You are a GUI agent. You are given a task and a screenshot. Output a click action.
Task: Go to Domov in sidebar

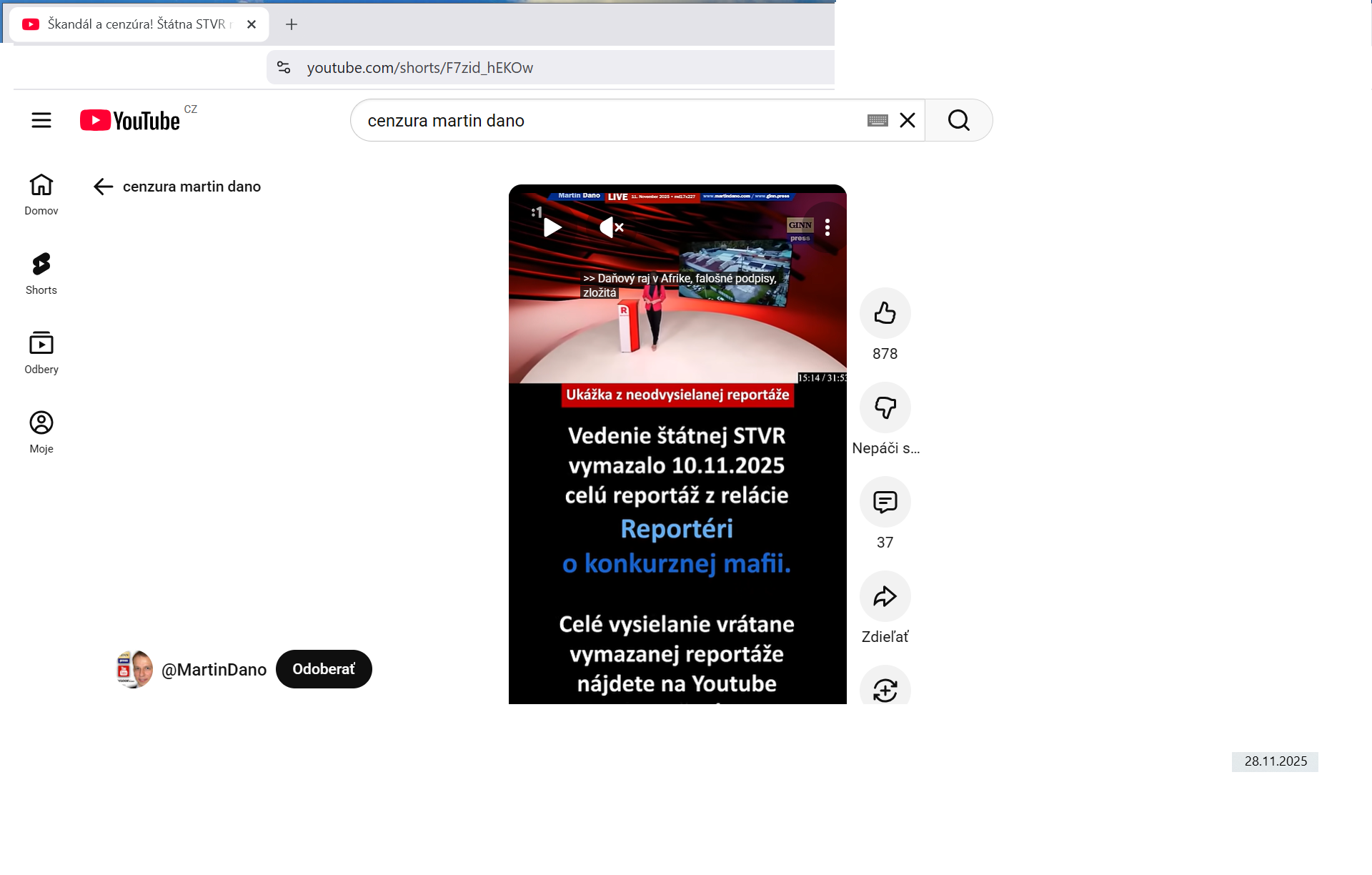click(x=41, y=194)
